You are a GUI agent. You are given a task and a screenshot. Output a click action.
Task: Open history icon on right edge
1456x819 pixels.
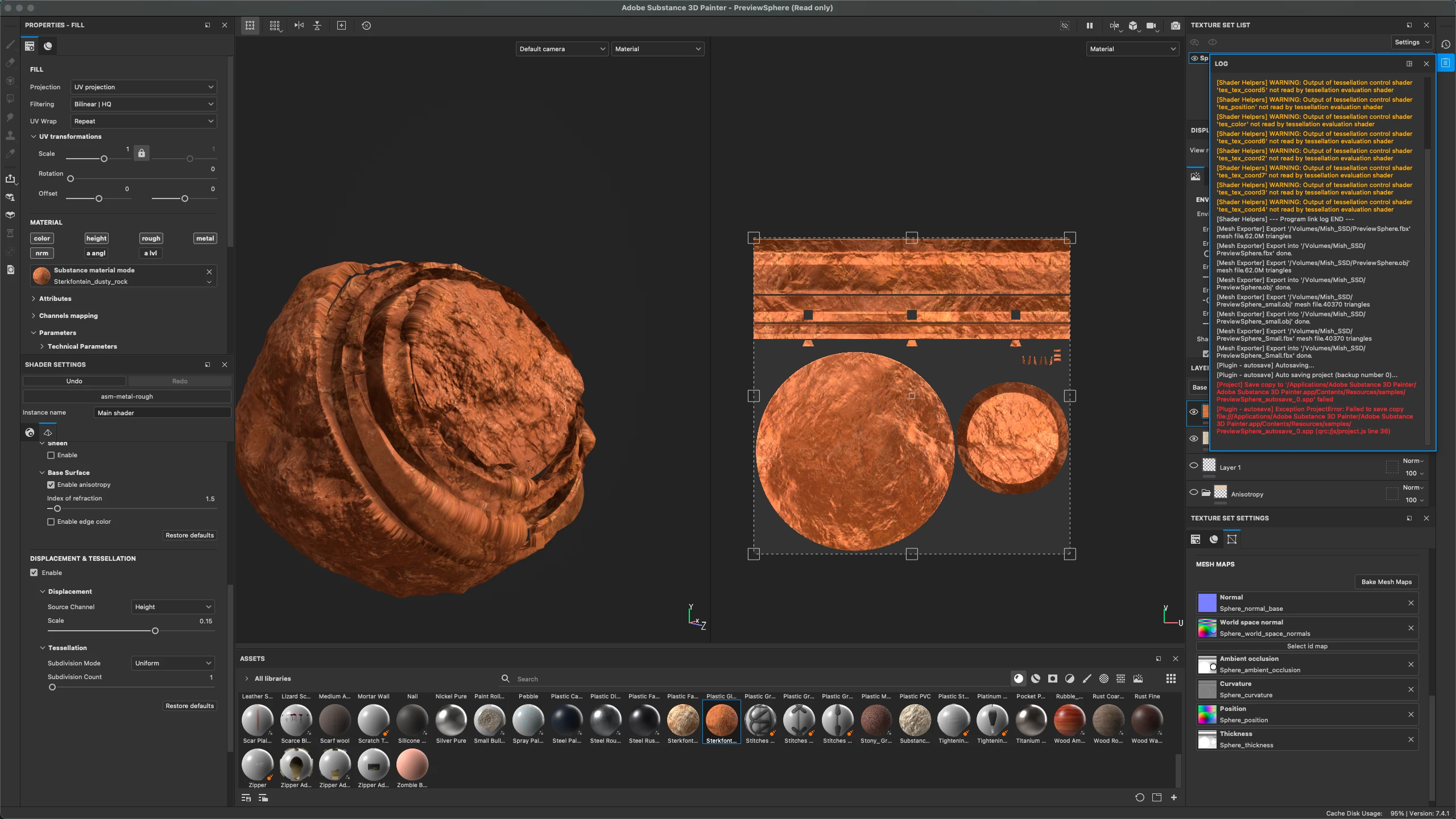[x=1445, y=44]
